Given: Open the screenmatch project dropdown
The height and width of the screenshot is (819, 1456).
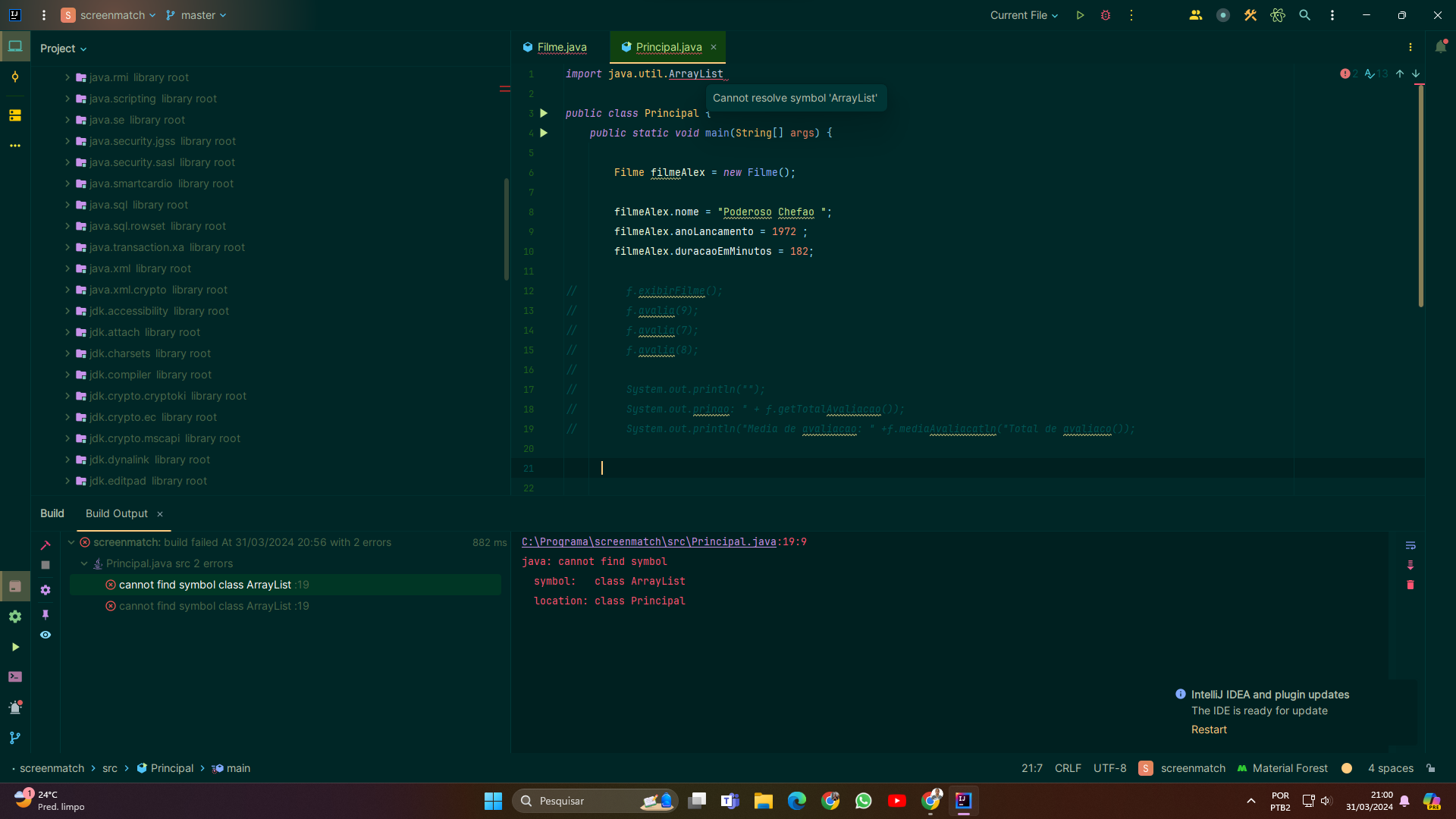Looking at the screenshot, I should pyautogui.click(x=108, y=15).
